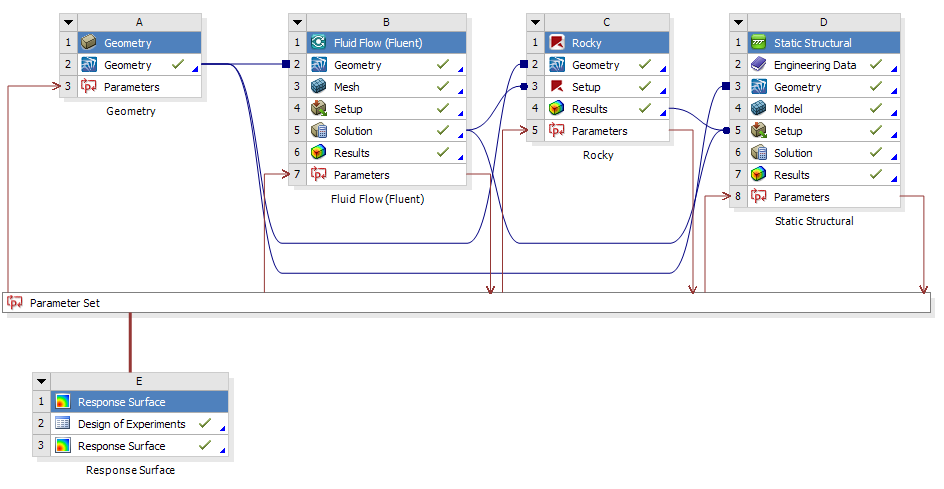Open the system A dropdown arrow
The width and height of the screenshot is (944, 489).
coord(68,21)
